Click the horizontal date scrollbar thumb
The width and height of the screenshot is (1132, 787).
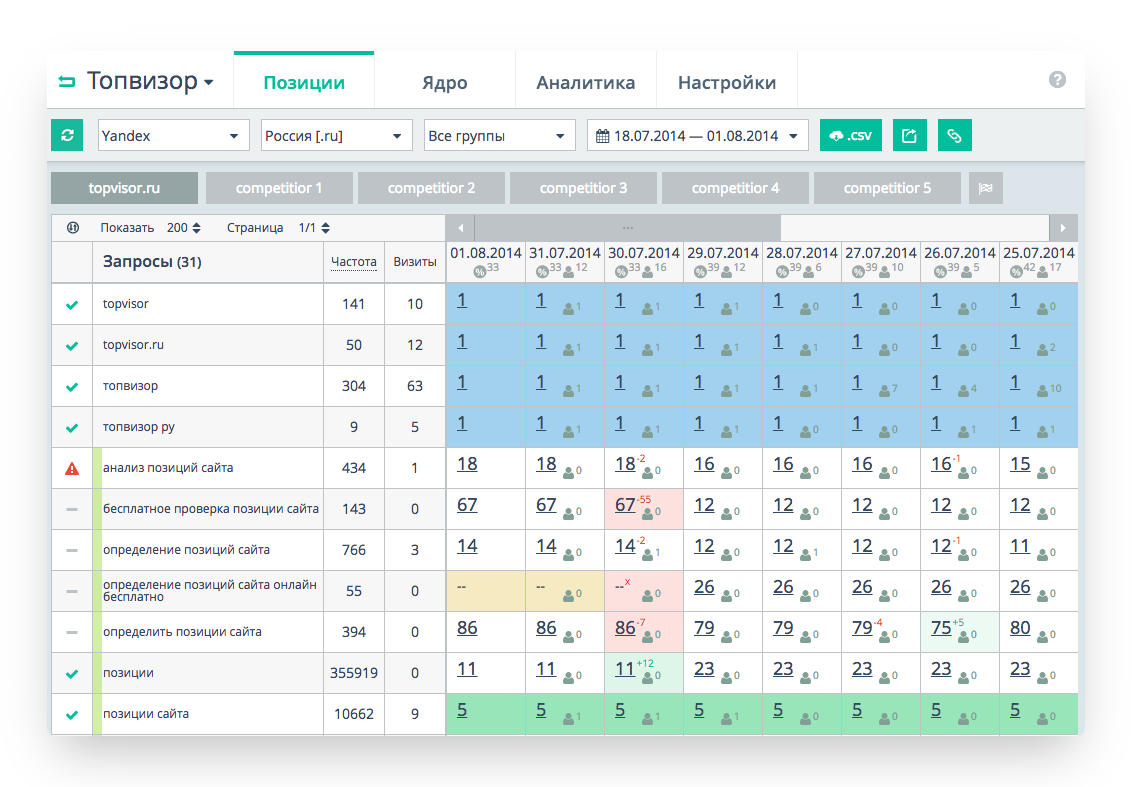coord(627,227)
